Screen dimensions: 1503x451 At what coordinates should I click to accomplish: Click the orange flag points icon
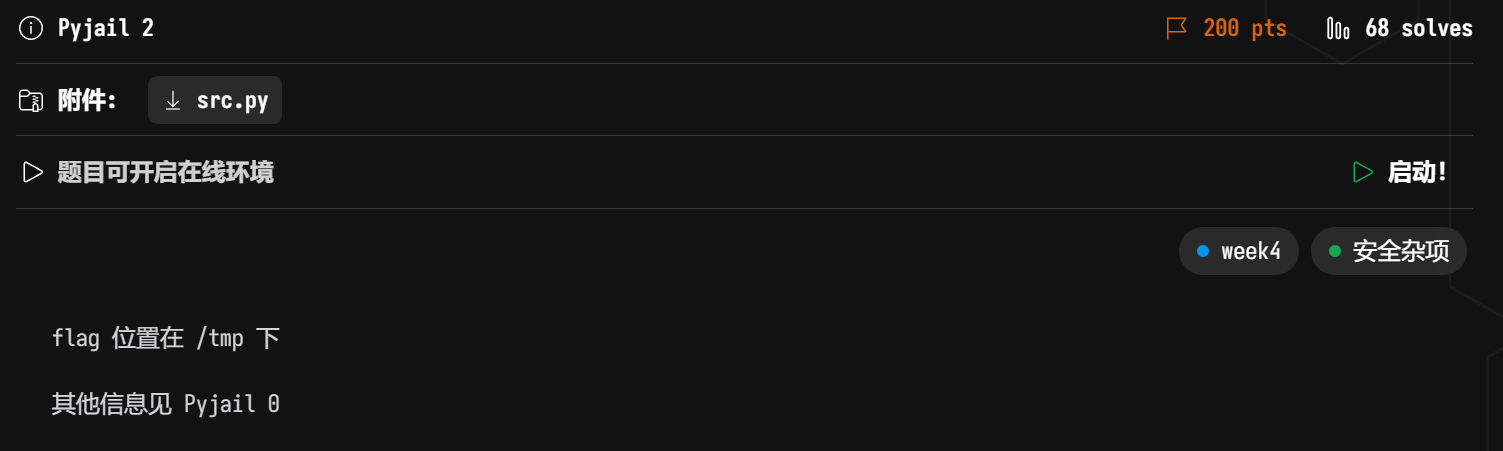click(x=1177, y=28)
